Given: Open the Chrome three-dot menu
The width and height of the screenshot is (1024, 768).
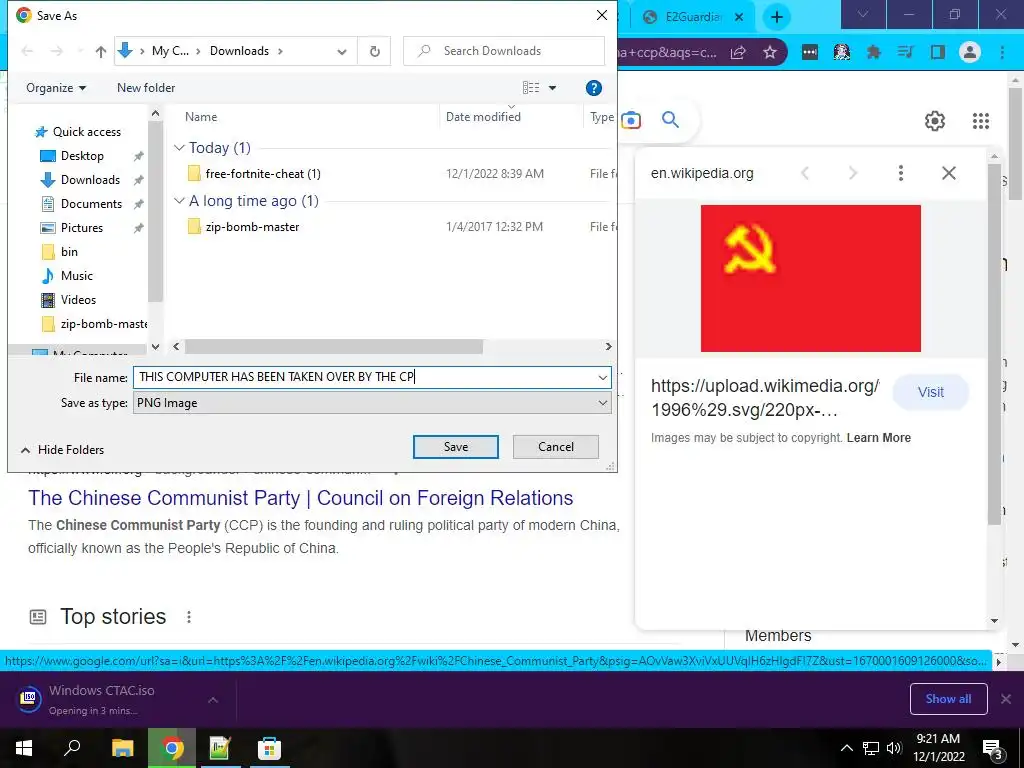Looking at the screenshot, I should coord(1002,52).
